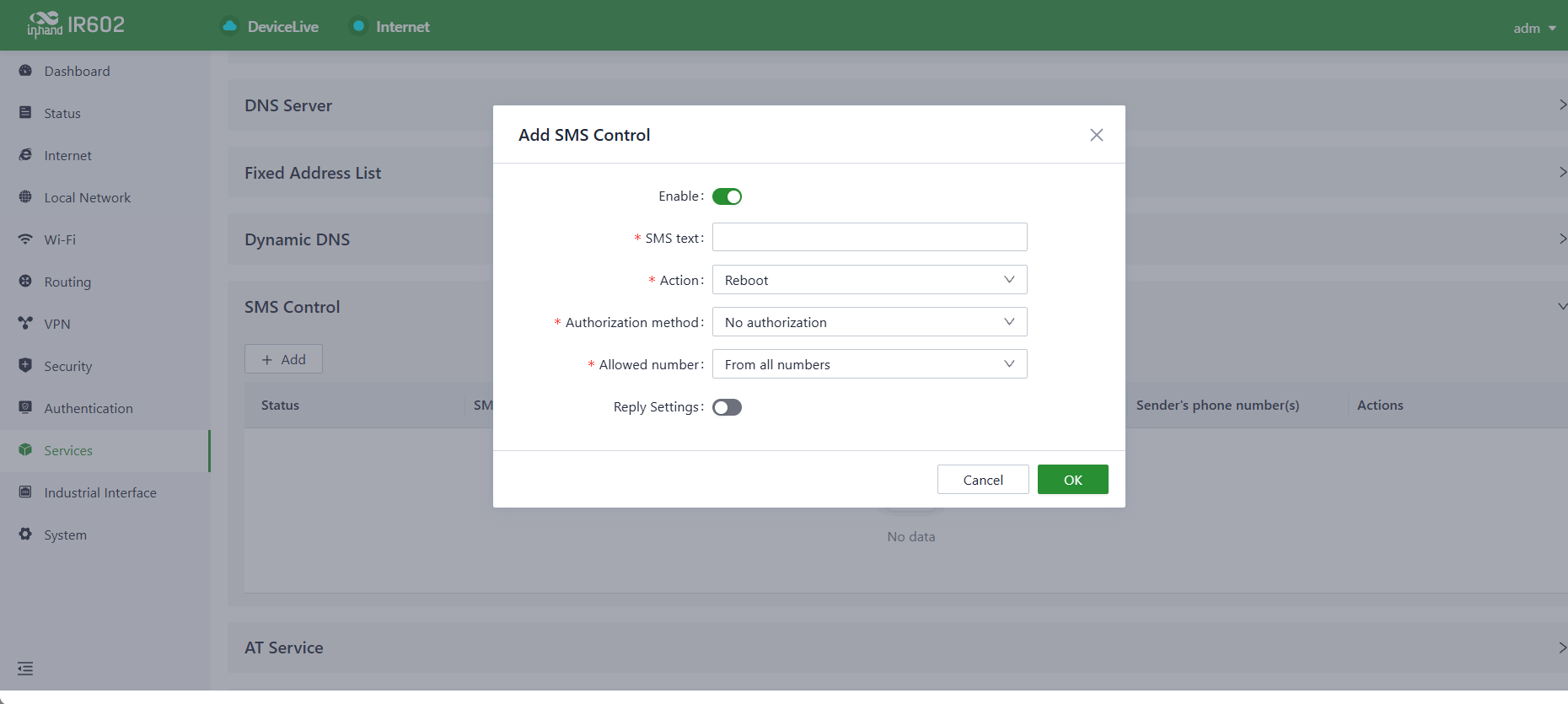Click the Add button under SMS Control
Image resolution: width=1568 pixels, height=704 pixels.
(283, 359)
